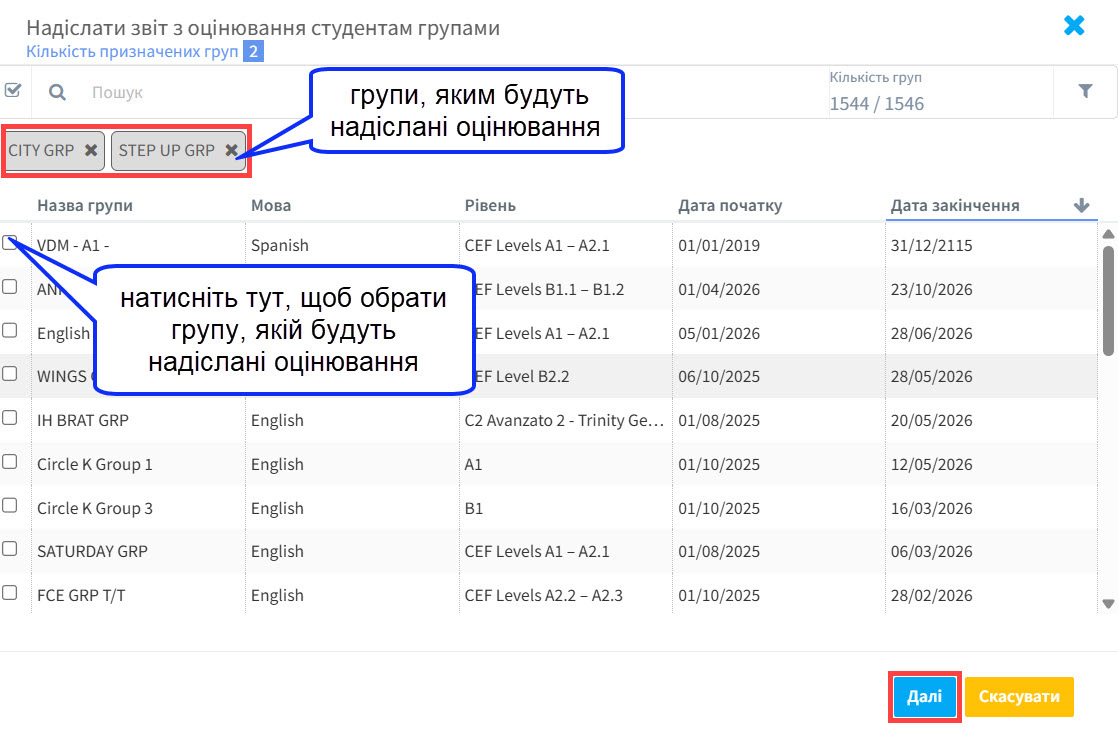Click the Скасувати button

point(1019,697)
